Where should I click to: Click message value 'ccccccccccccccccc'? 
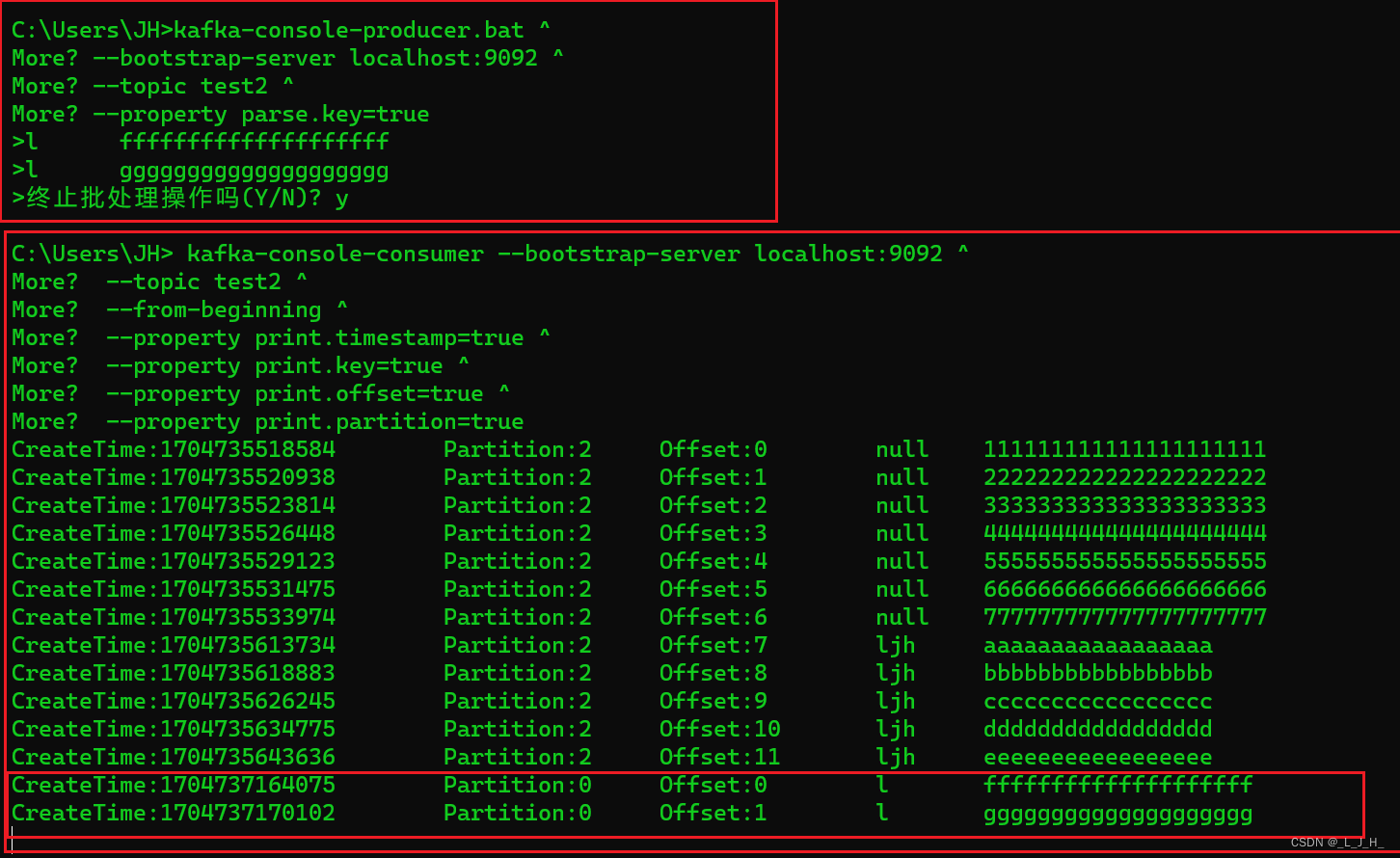click(x=1098, y=701)
